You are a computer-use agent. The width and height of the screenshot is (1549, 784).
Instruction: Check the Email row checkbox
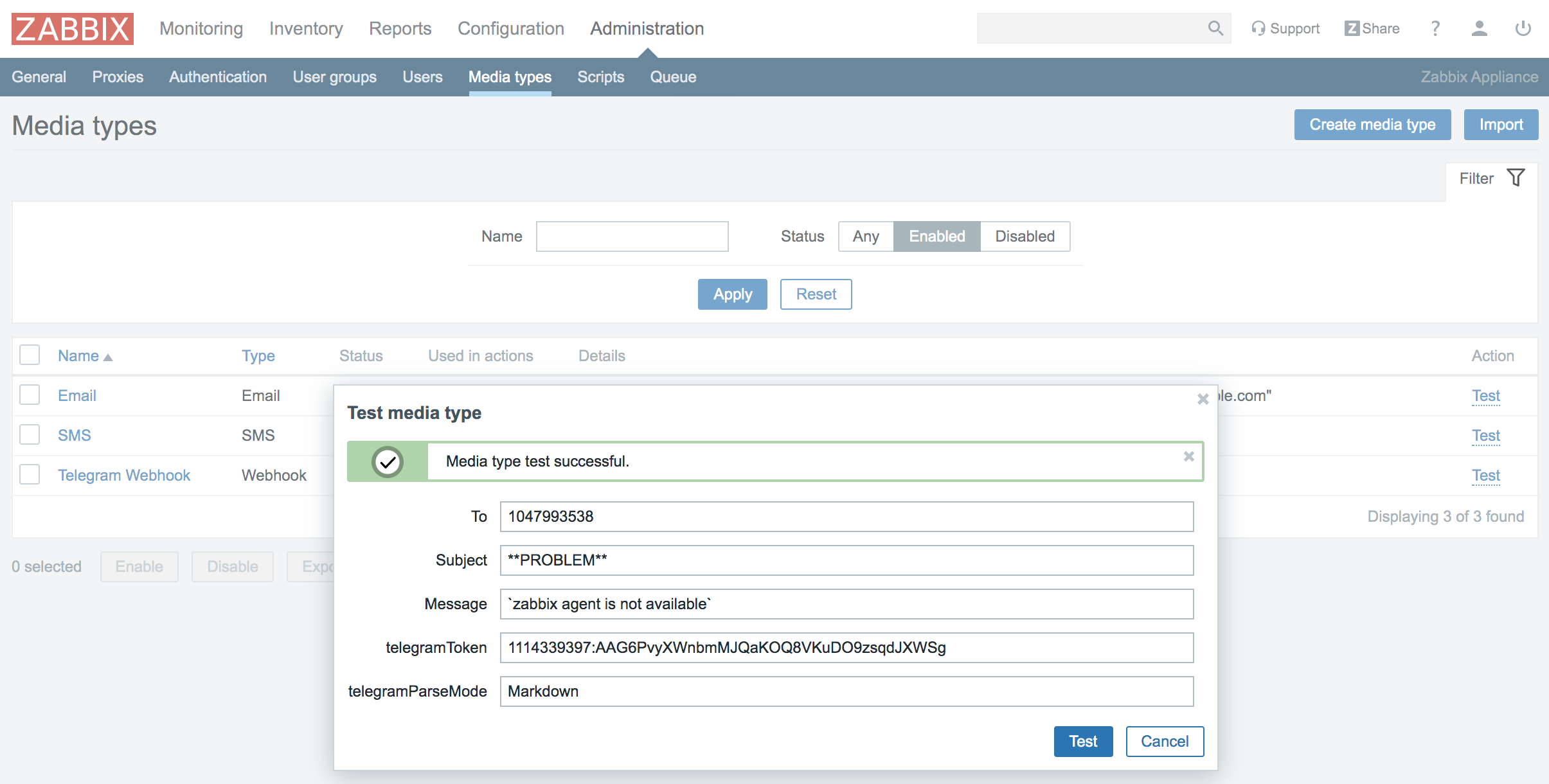tap(30, 395)
